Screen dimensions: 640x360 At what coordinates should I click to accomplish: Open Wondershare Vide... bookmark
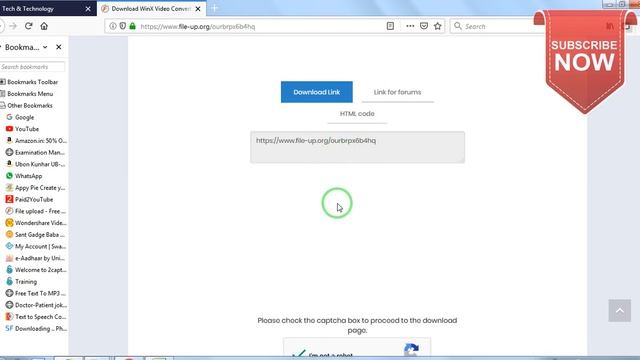36,223
